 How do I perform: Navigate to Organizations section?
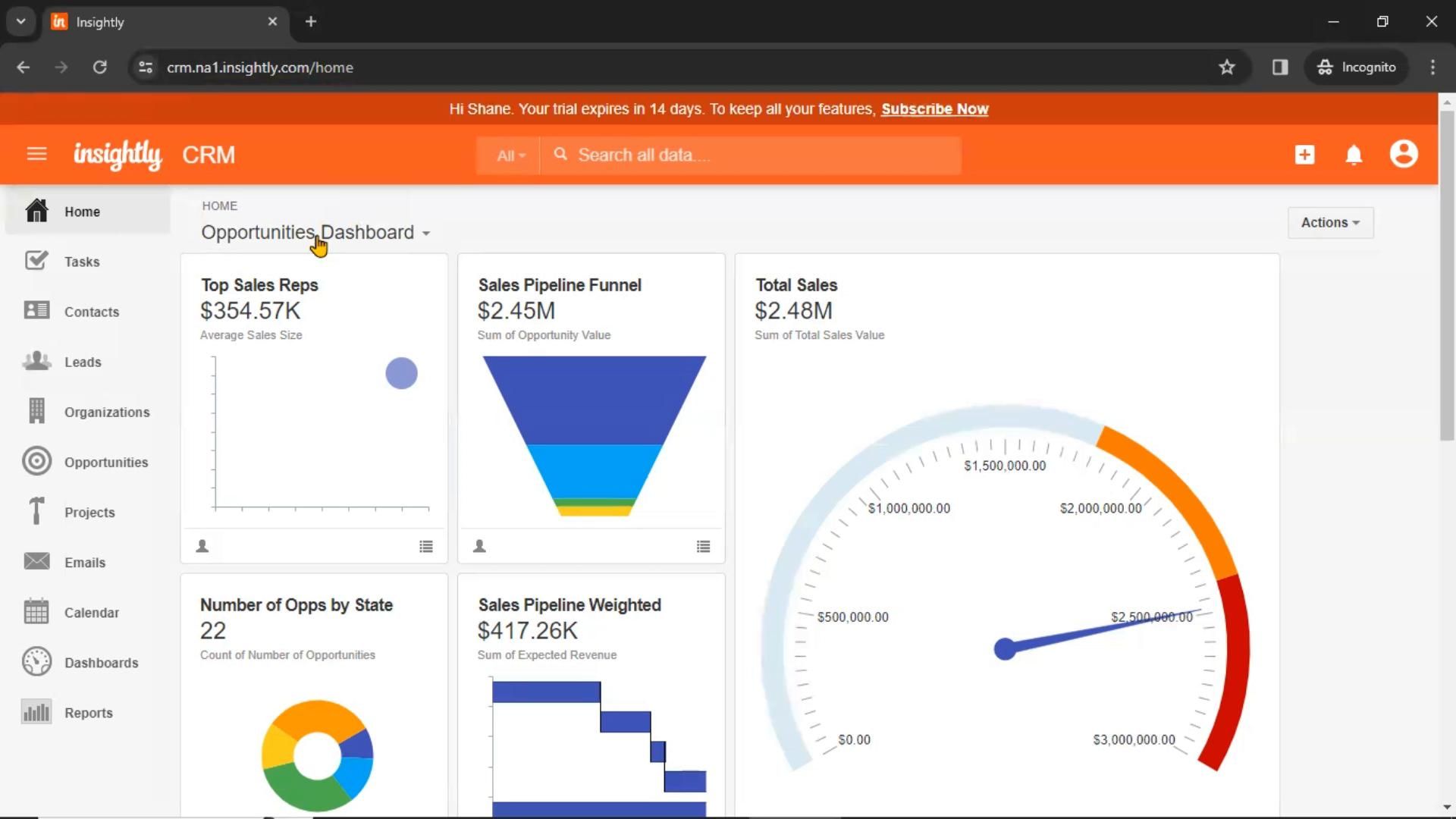point(107,412)
